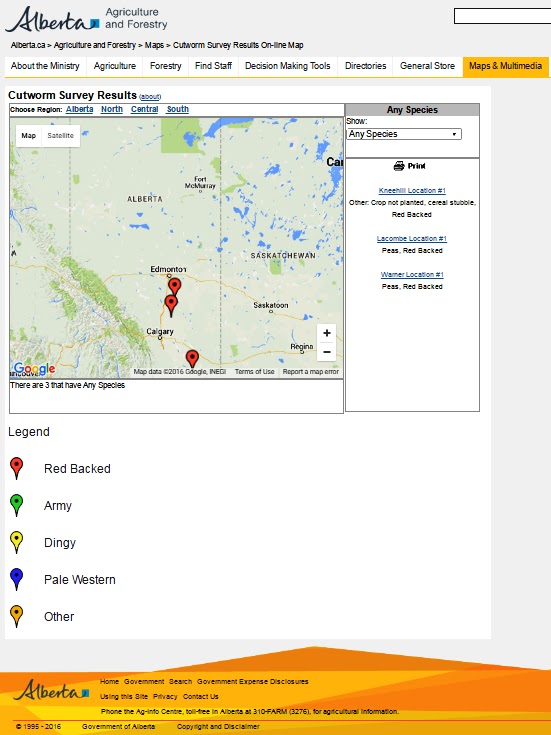Open Using this Site footer link
551x735 pixels.
(x=124, y=697)
